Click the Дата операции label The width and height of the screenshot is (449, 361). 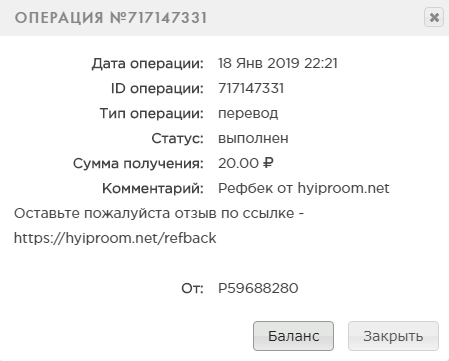click(148, 64)
